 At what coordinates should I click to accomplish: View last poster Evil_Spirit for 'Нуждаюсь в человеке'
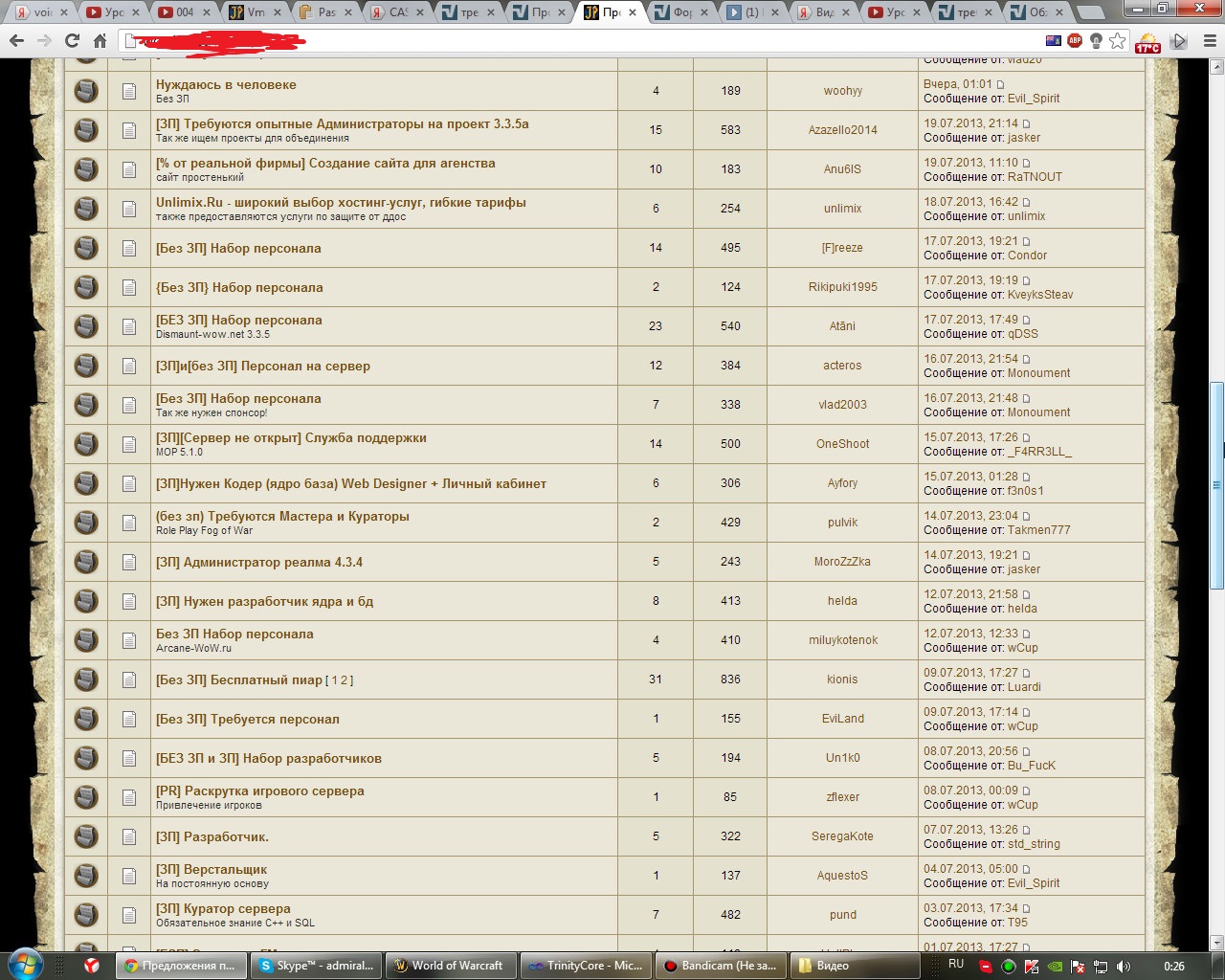(1033, 99)
